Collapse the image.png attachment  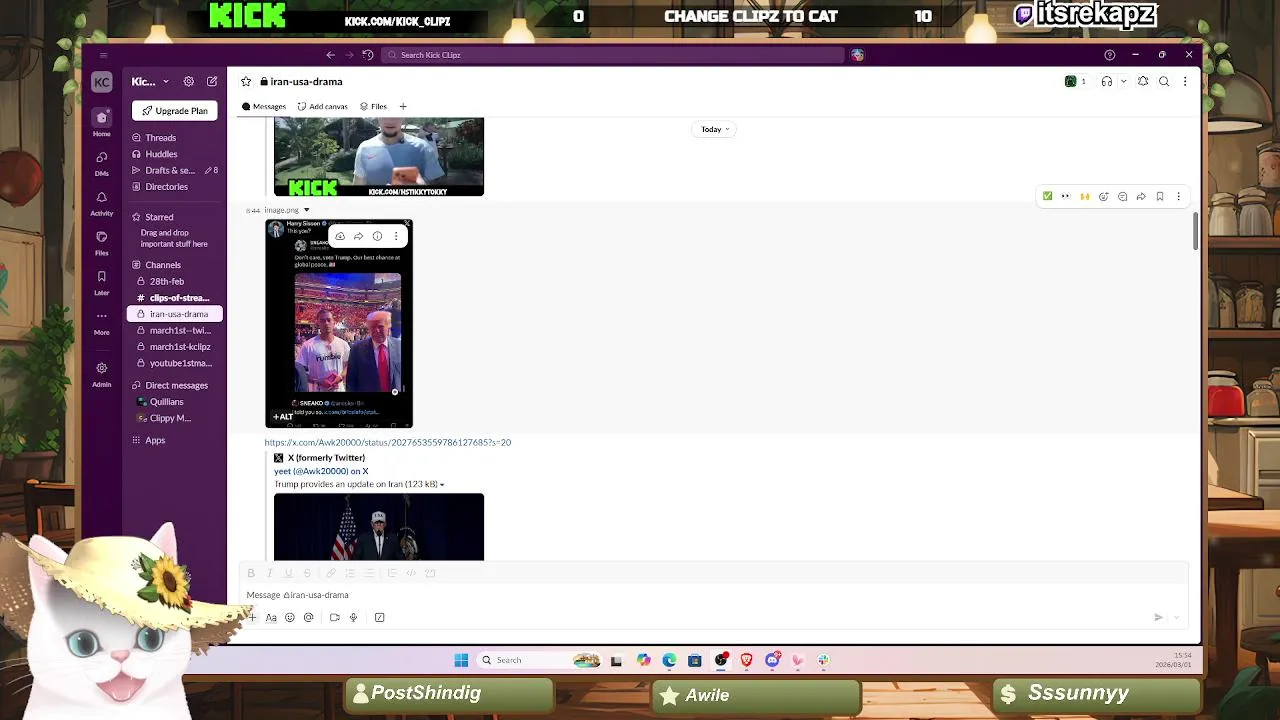coord(307,210)
